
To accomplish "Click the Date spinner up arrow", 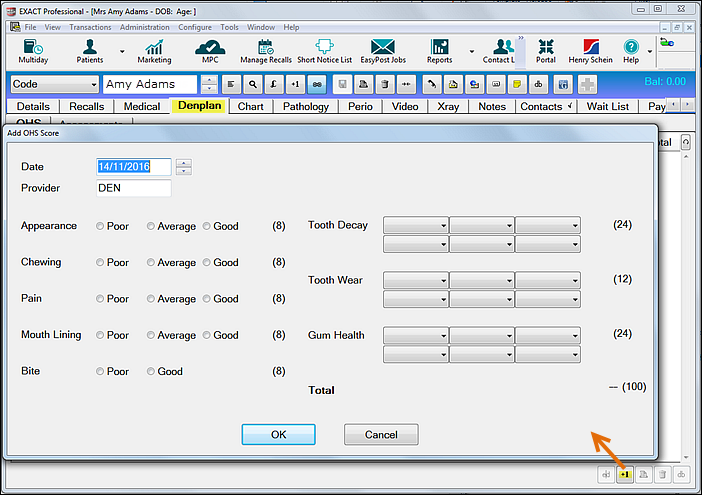I will [184, 163].
